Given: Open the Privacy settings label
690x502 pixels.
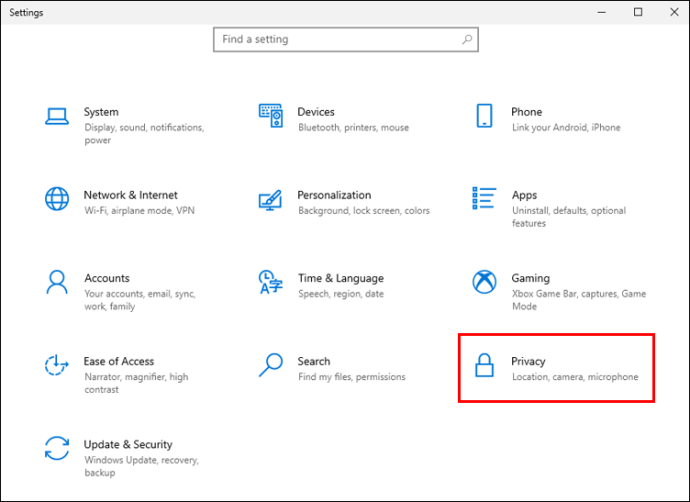Looking at the screenshot, I should coord(528,362).
